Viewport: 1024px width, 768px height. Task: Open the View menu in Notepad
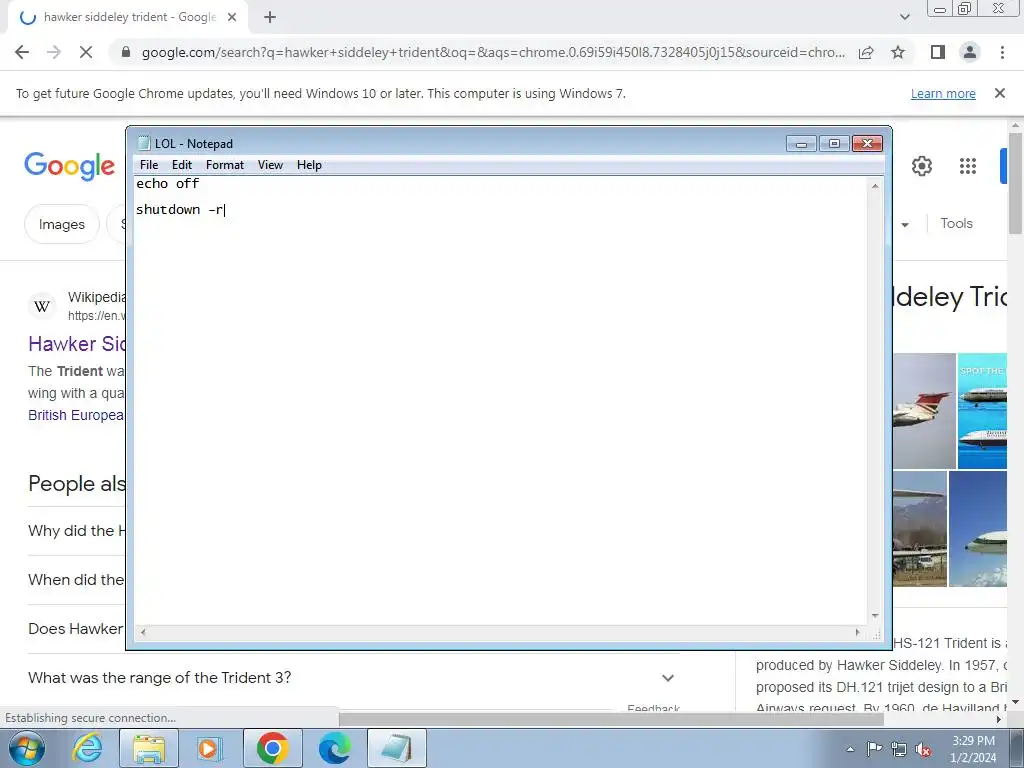(270, 165)
